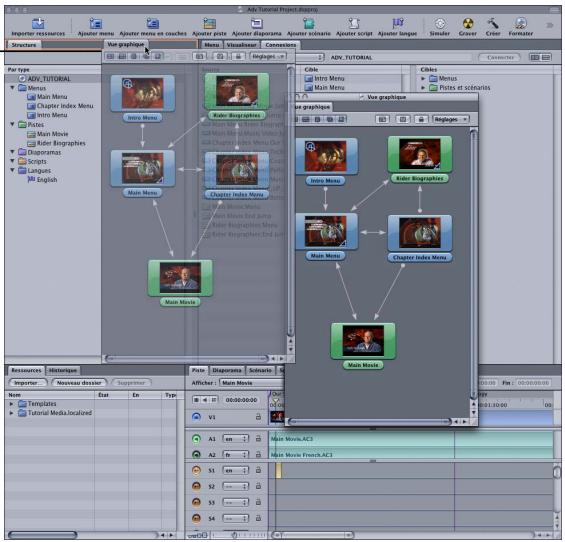Screen dimensions: 565x542
Task: Switch to the Visualiseur tab
Action: (241, 45)
